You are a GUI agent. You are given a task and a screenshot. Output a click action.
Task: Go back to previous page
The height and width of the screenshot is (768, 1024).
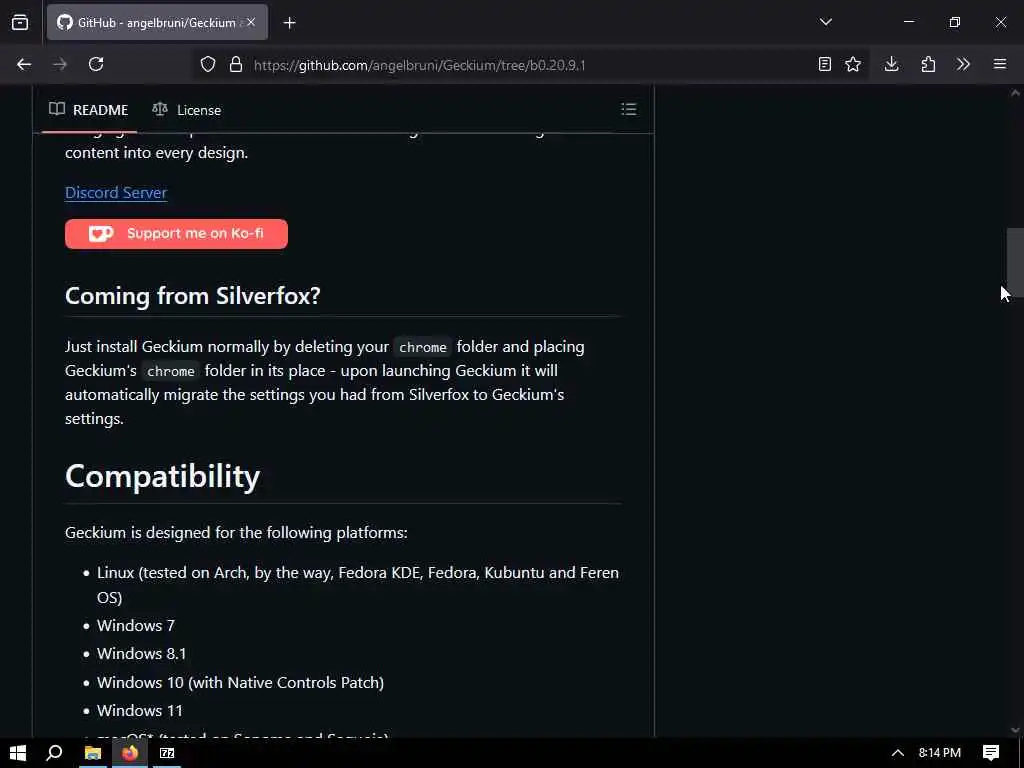click(x=24, y=64)
